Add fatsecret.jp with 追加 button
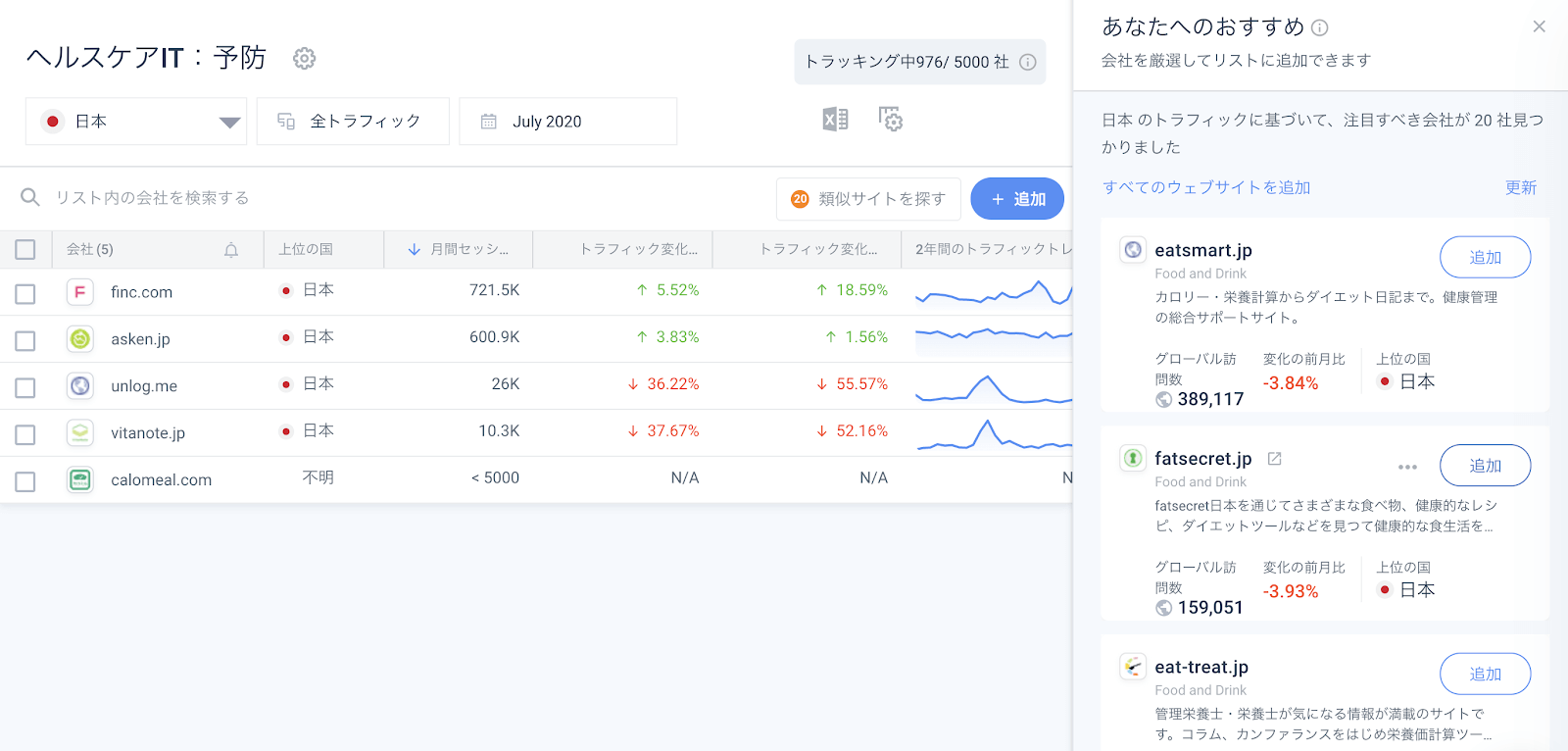 (x=1485, y=466)
